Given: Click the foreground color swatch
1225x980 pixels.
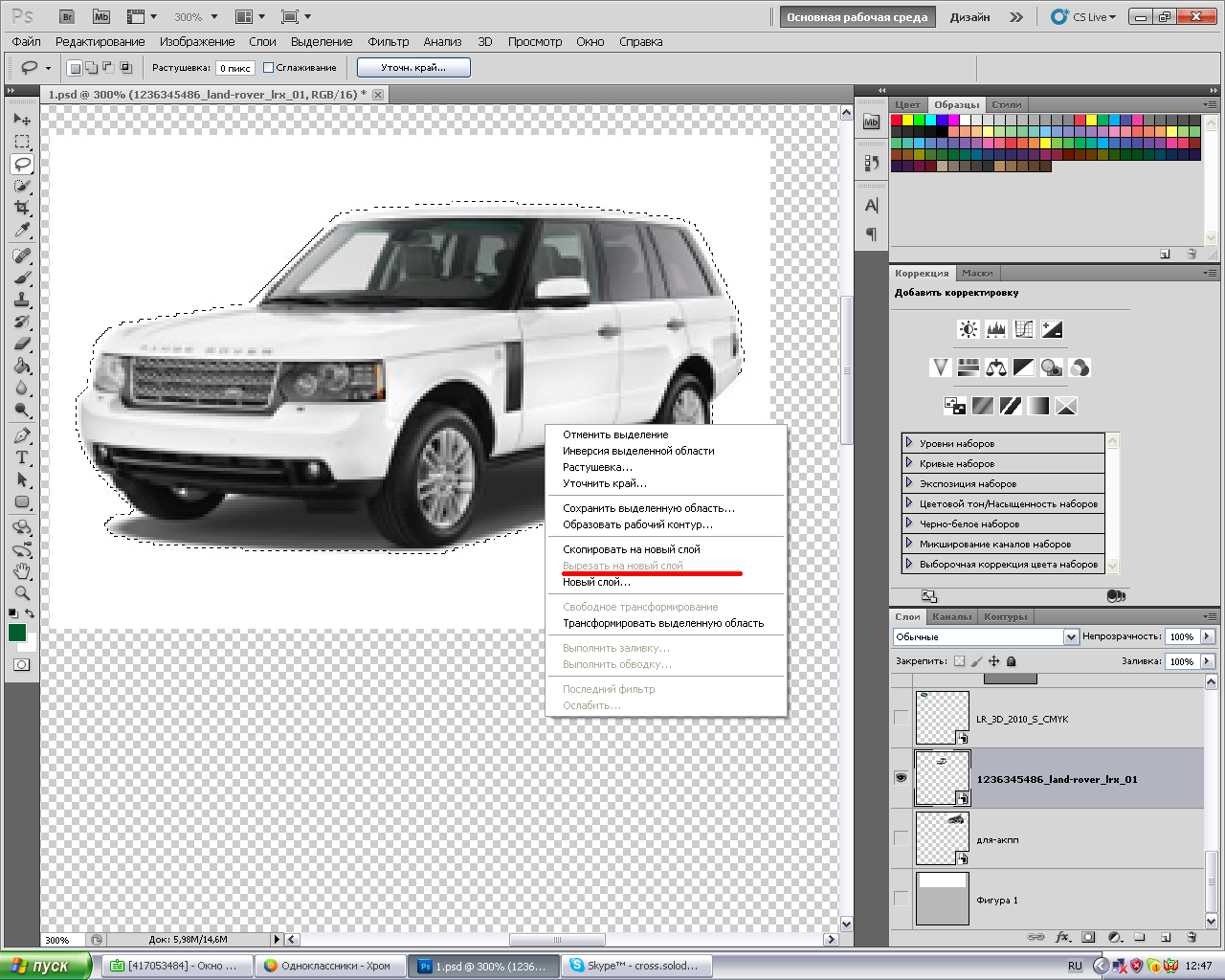Looking at the screenshot, I should point(17,633).
